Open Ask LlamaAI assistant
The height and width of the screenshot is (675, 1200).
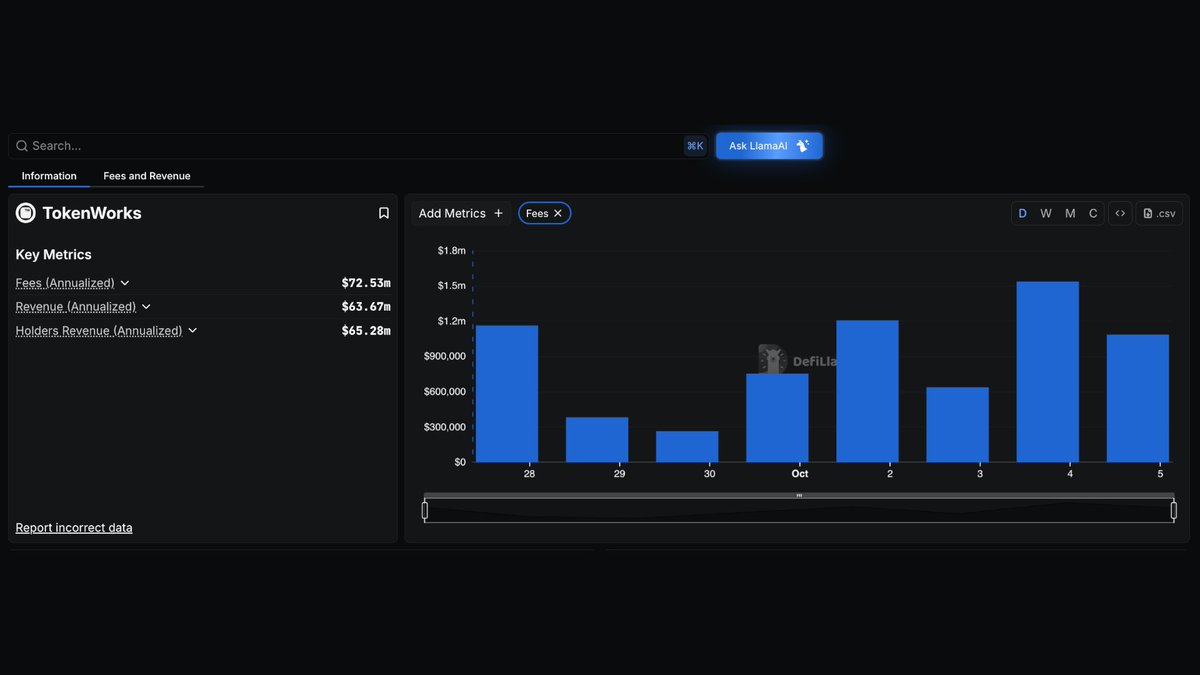tap(769, 146)
